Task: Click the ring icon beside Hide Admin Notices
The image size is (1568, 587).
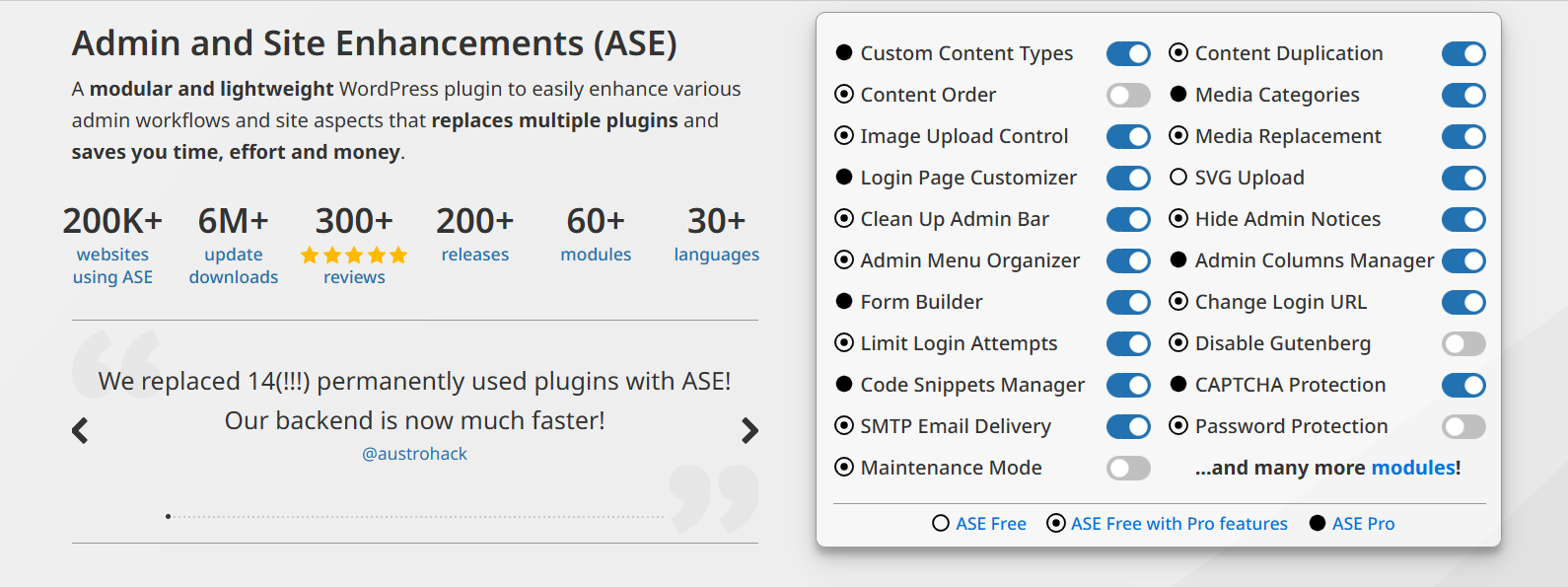Action: click(x=1178, y=219)
